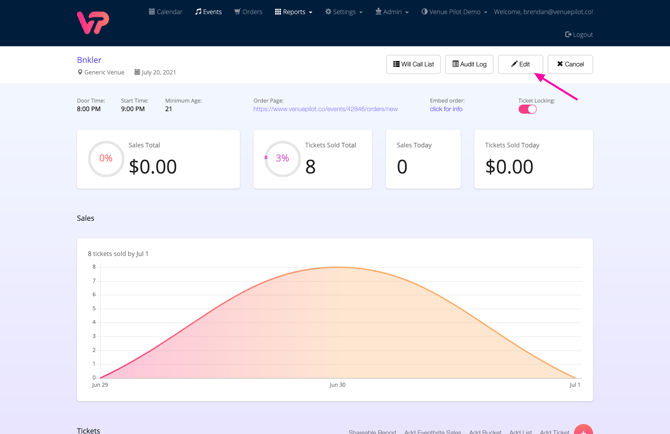
Task: Click the 0% sales total progress circle
Action: click(x=106, y=159)
